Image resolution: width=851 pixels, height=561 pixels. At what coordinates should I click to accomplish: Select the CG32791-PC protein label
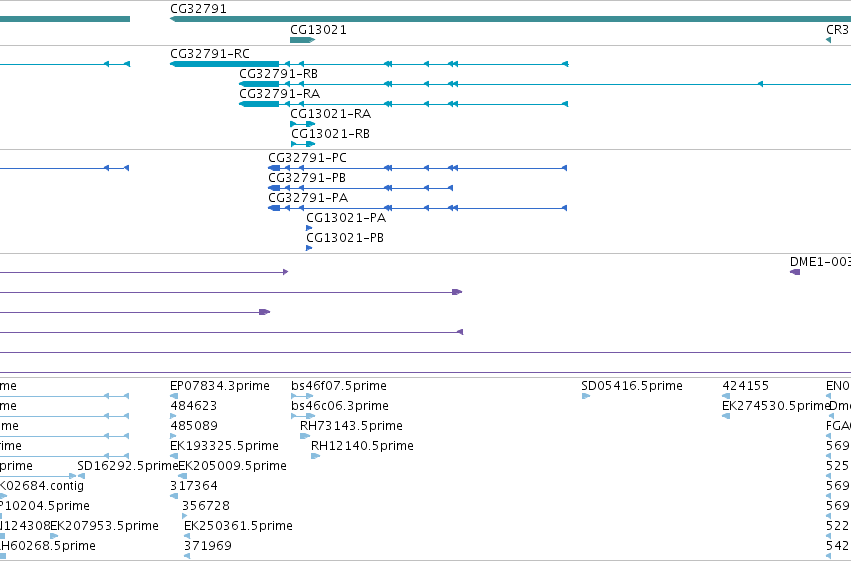[x=307, y=158]
